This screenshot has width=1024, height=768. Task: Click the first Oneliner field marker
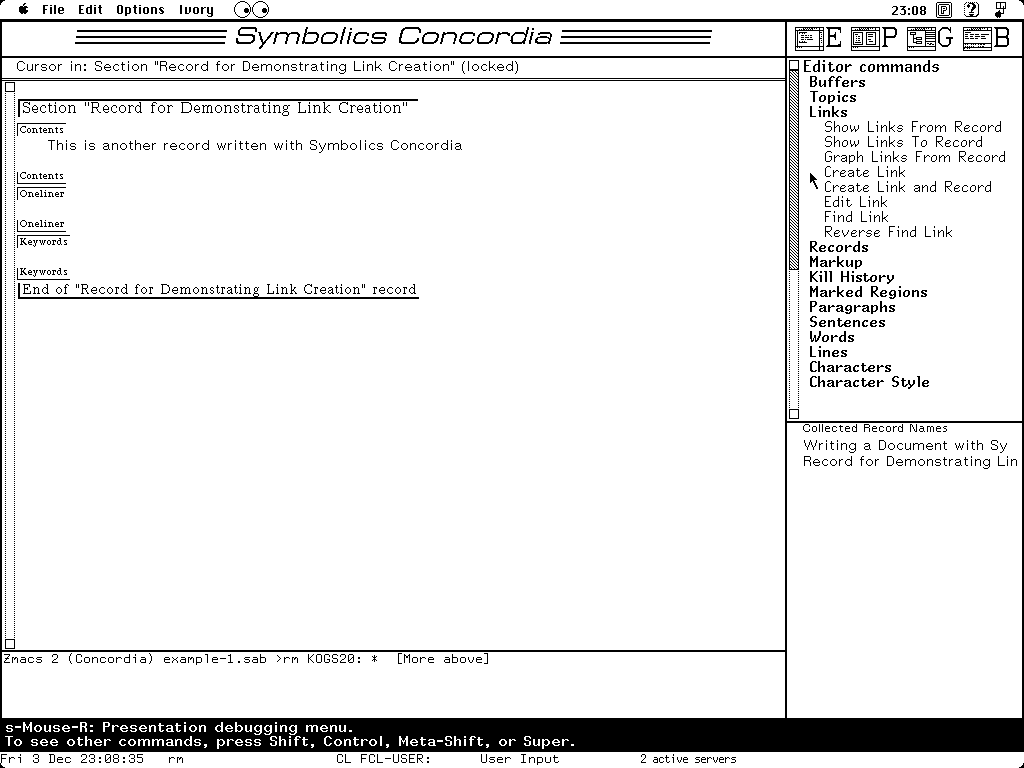tap(41, 194)
